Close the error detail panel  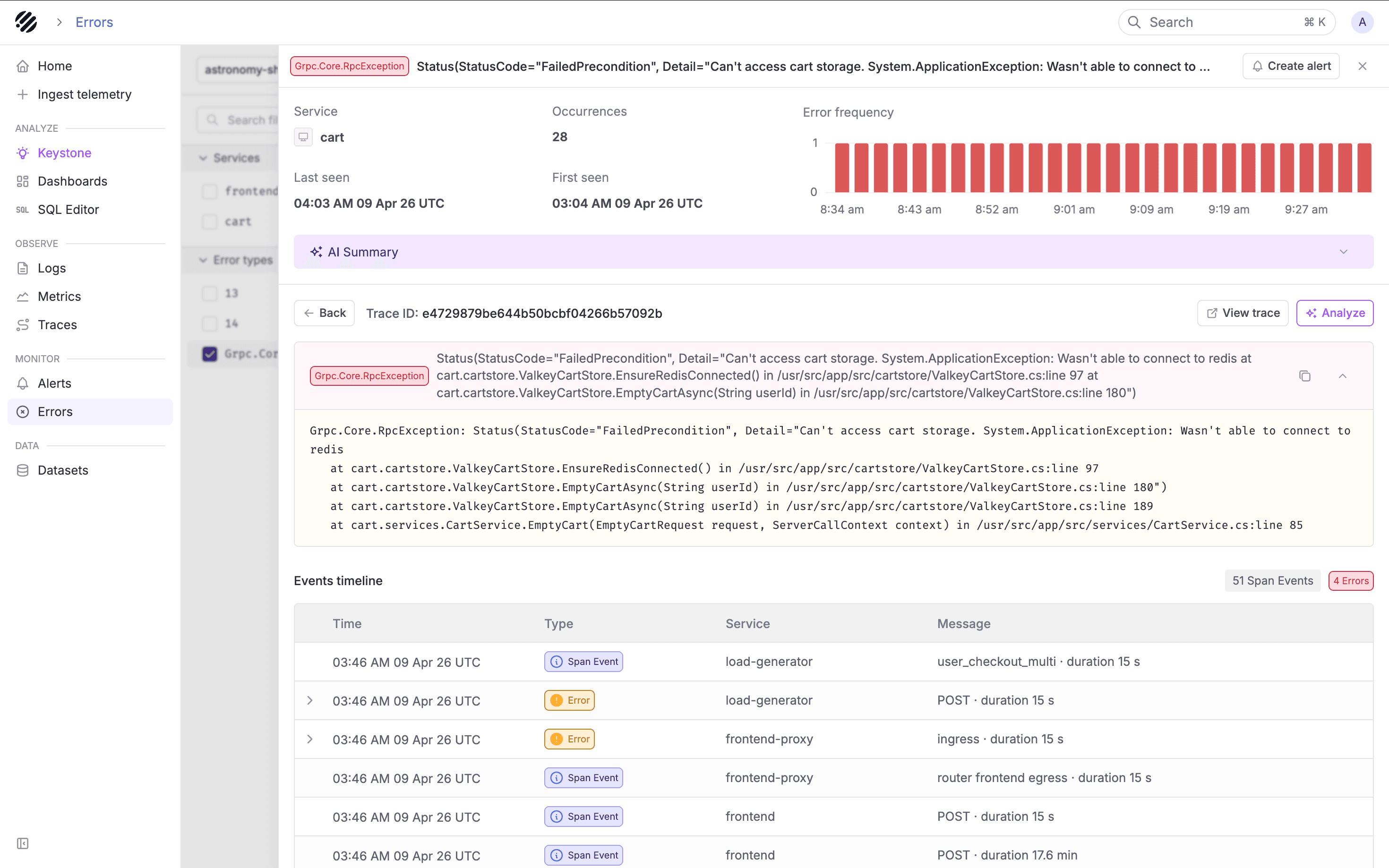click(1362, 66)
